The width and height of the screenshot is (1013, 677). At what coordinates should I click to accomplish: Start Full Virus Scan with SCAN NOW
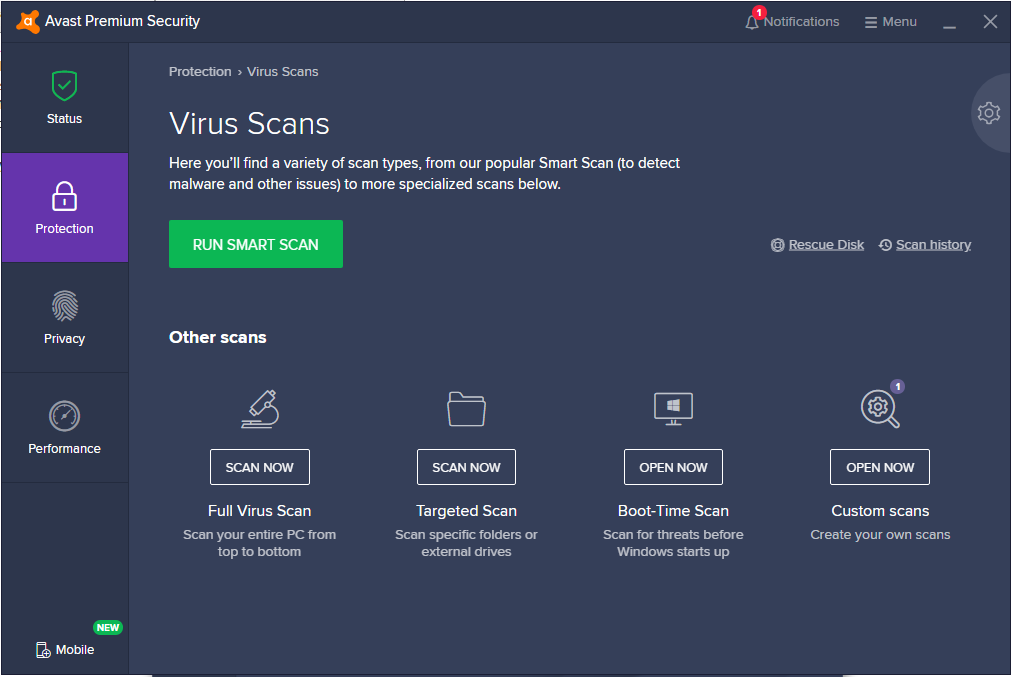260,467
